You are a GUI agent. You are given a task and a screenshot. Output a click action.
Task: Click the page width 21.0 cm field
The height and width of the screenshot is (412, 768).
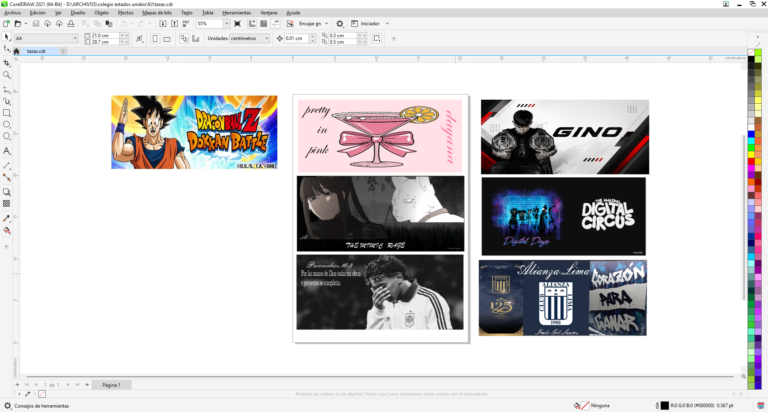coord(105,35)
